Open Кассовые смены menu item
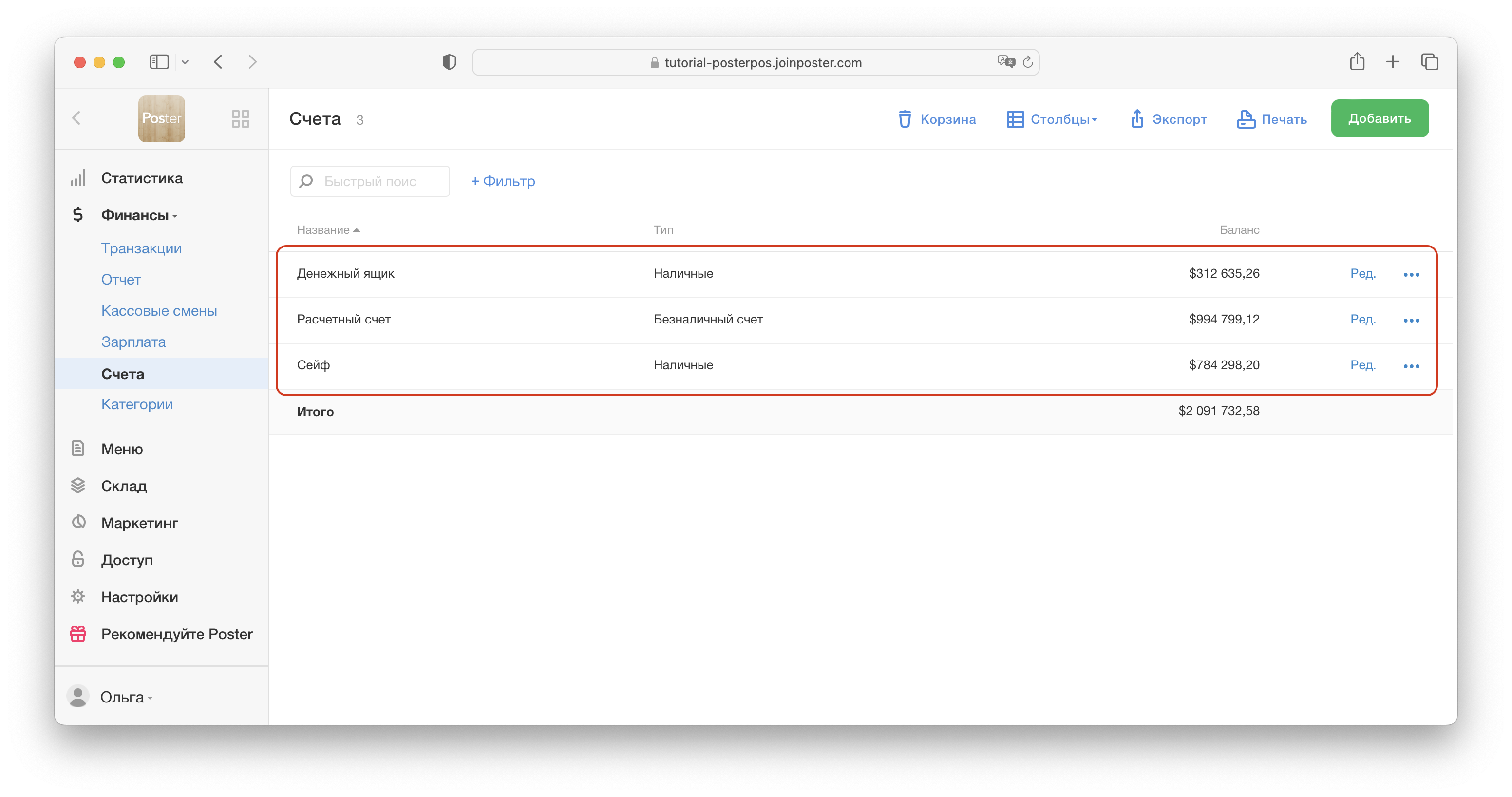 tap(159, 310)
